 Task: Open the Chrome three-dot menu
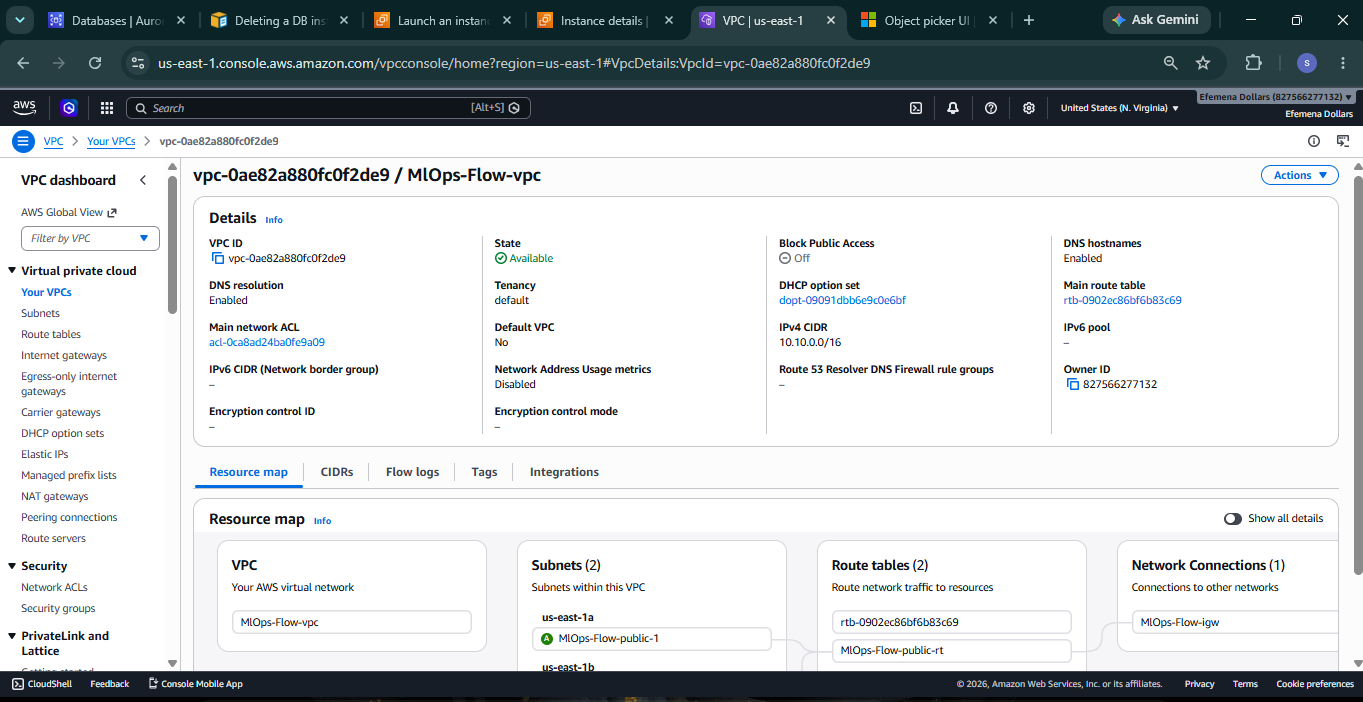(x=1342, y=63)
